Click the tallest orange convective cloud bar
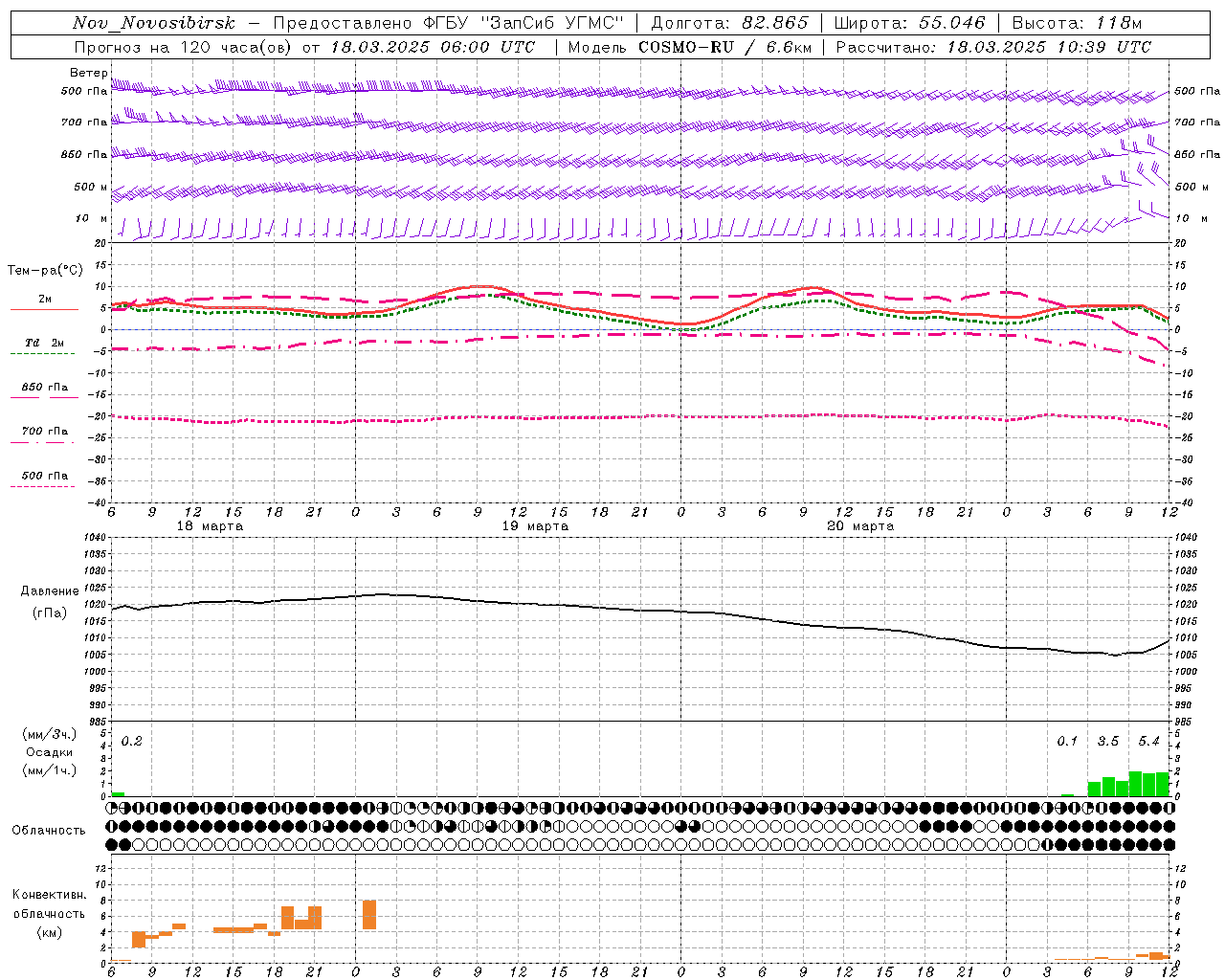Image resolution: width=1225 pixels, height=980 pixels. click(369, 915)
